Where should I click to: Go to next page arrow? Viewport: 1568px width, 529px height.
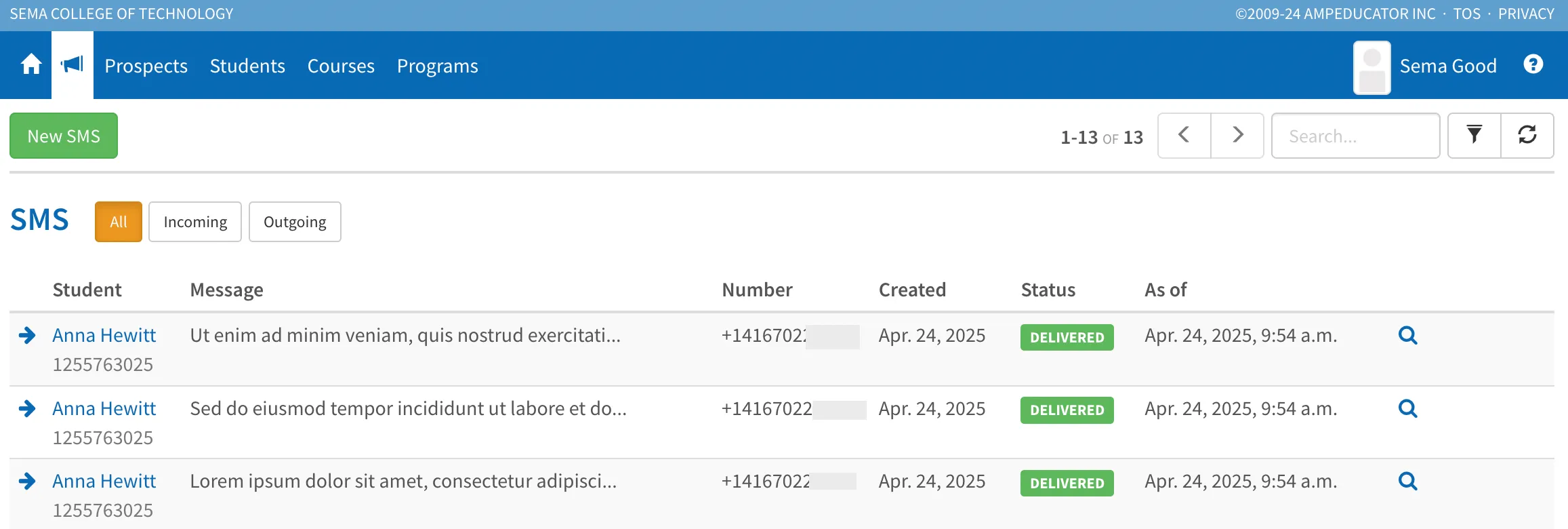(1237, 136)
